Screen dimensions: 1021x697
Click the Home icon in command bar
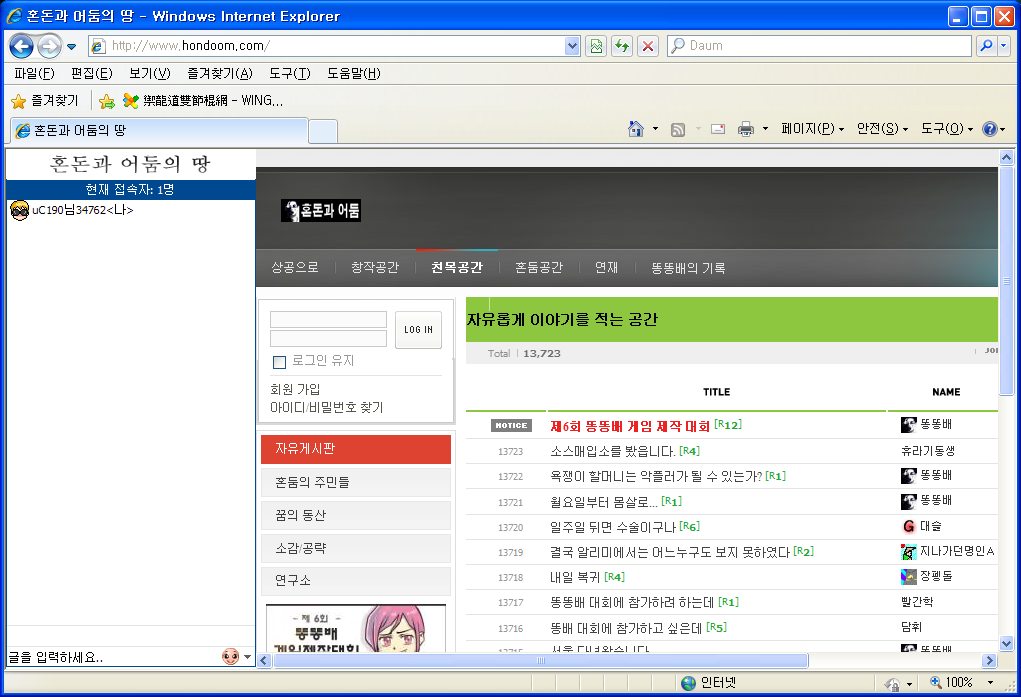(636, 129)
